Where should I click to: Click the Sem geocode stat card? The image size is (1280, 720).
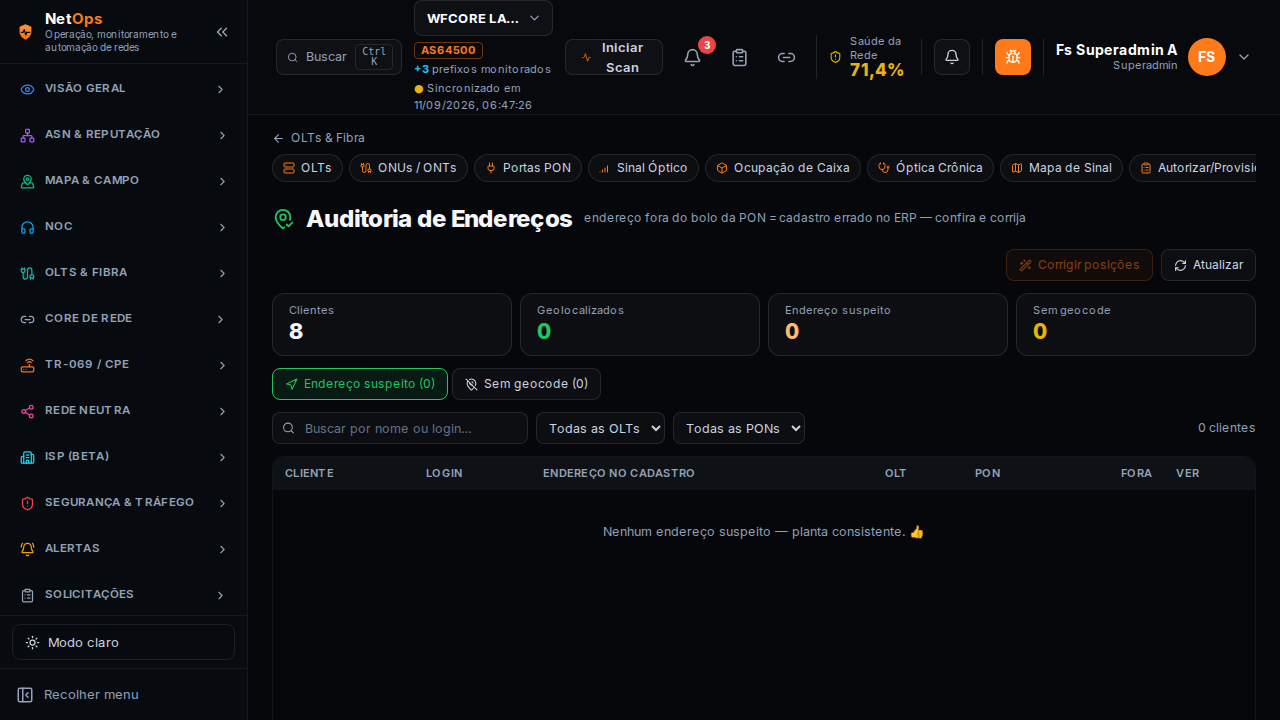(1136, 324)
